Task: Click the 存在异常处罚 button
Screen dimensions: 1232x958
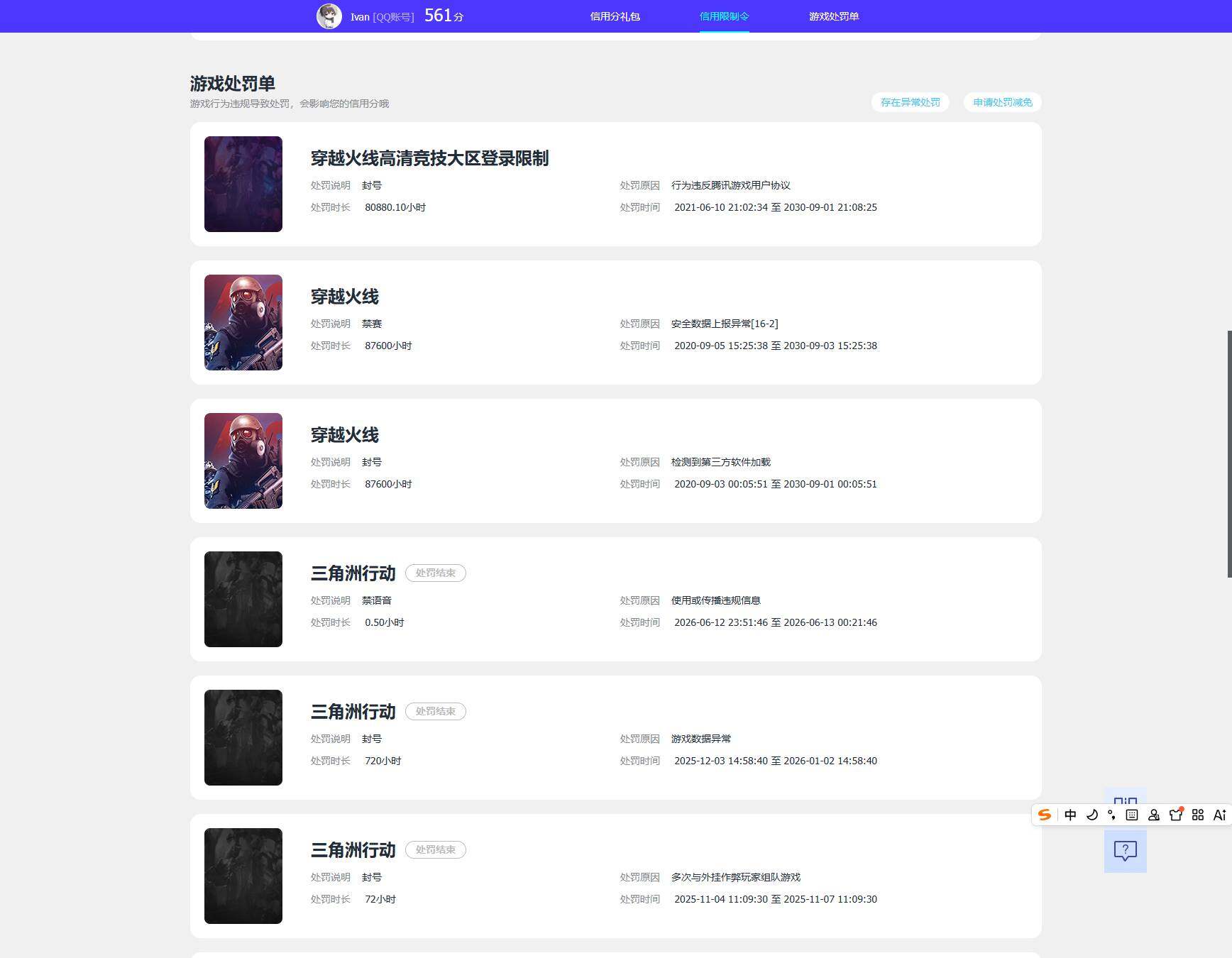Action: pyautogui.click(x=910, y=102)
